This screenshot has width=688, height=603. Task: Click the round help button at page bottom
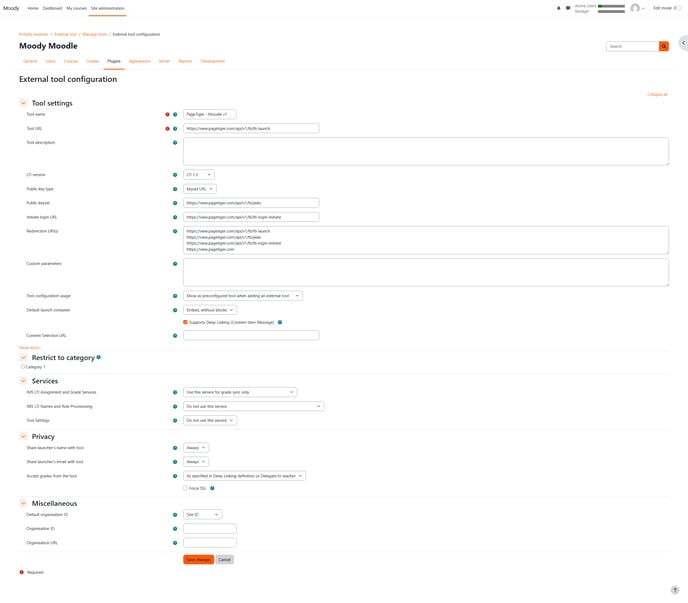pyautogui.click(x=675, y=590)
